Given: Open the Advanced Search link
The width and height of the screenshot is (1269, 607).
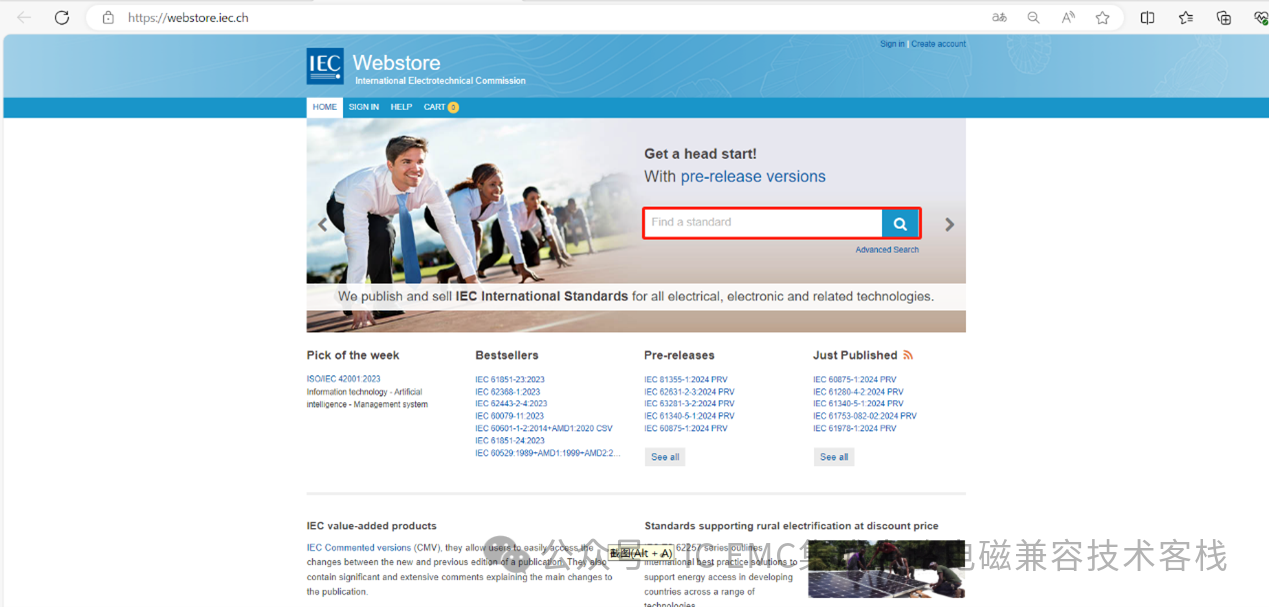Looking at the screenshot, I should point(887,250).
